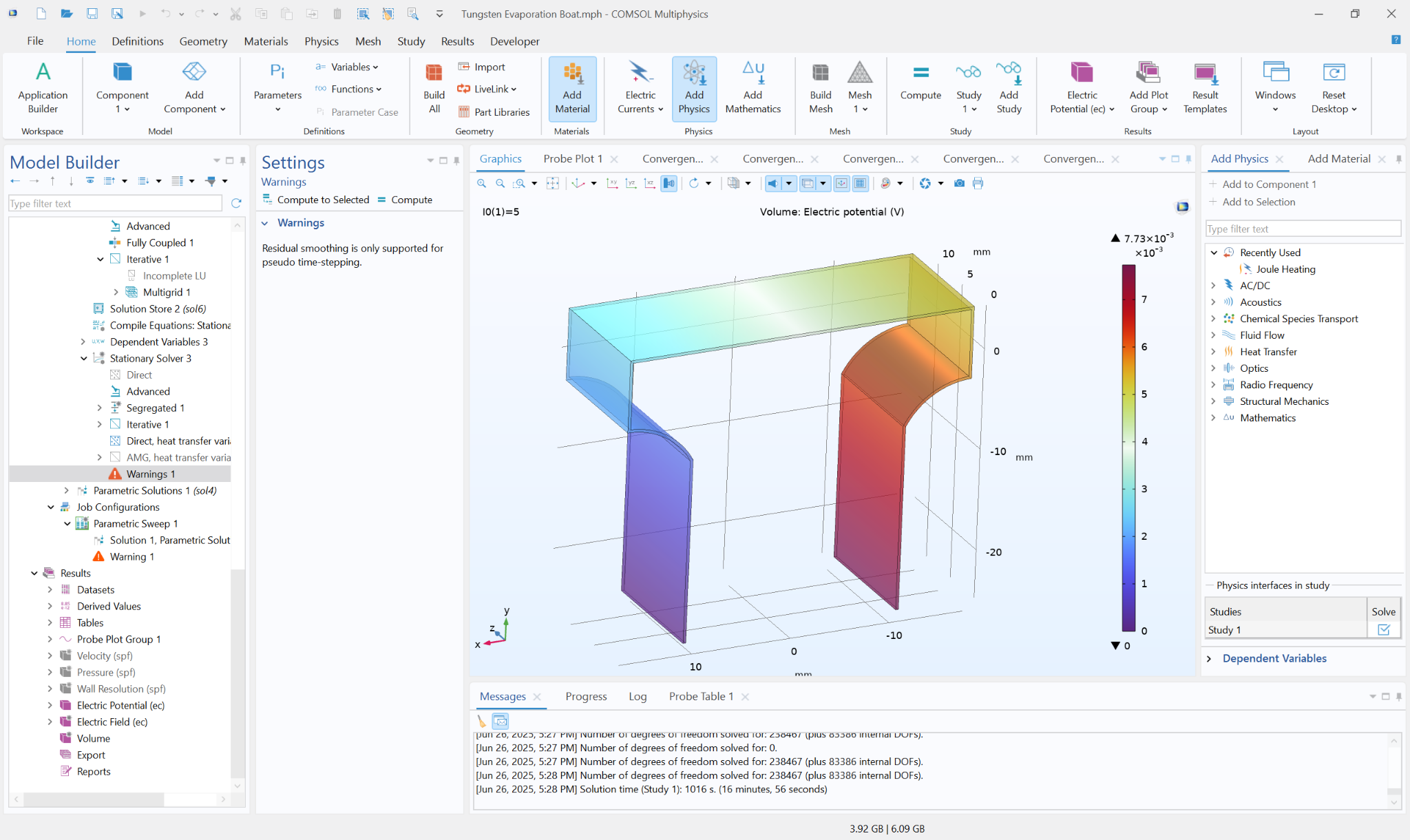Screen dimensions: 1410x840
Task: Click the Add Material ribbon button
Action: [x=572, y=88]
